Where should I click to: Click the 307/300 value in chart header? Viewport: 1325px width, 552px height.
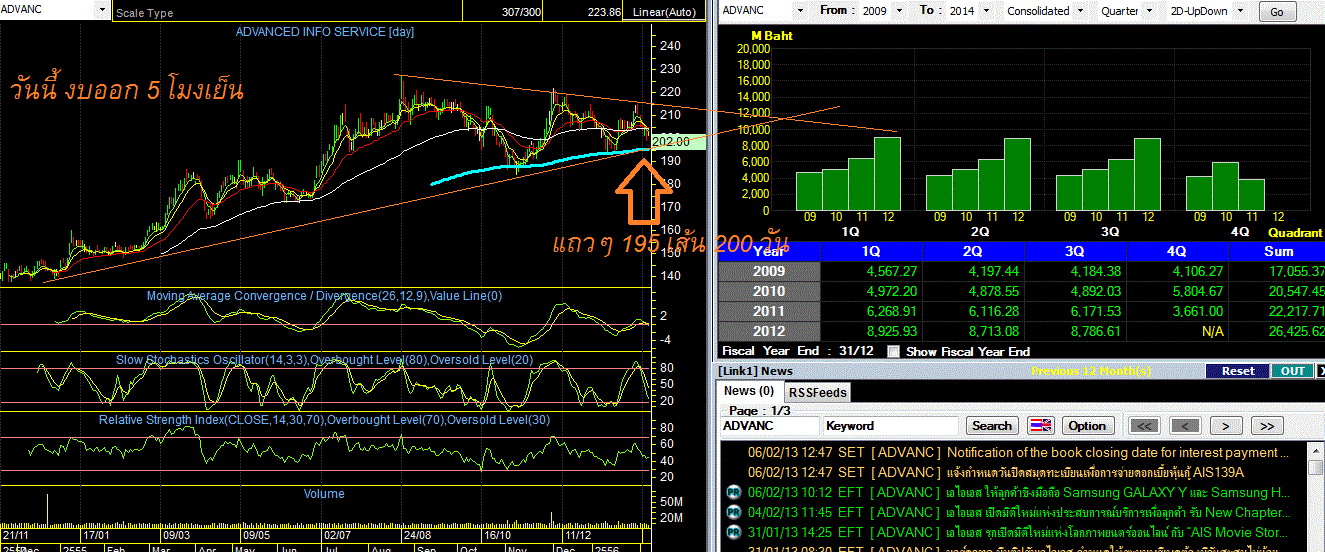click(522, 13)
